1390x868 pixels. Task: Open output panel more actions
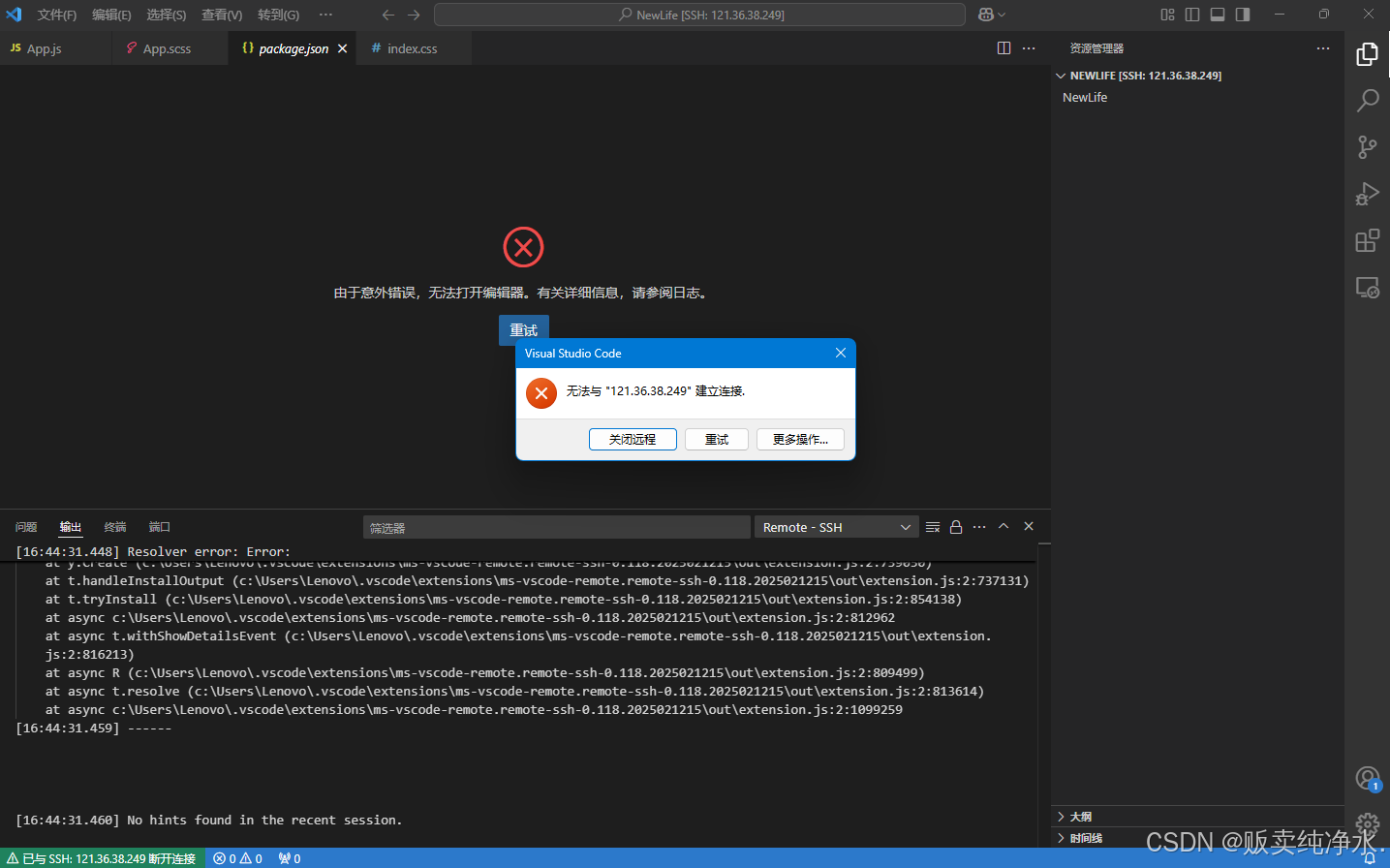click(979, 527)
